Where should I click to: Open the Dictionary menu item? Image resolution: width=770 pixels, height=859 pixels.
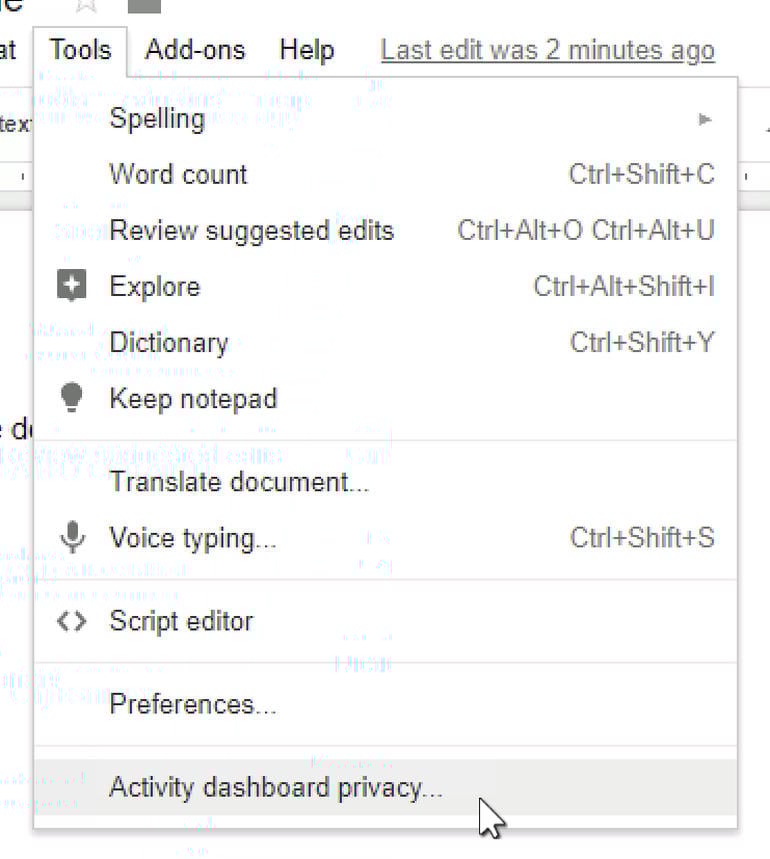[x=168, y=343]
